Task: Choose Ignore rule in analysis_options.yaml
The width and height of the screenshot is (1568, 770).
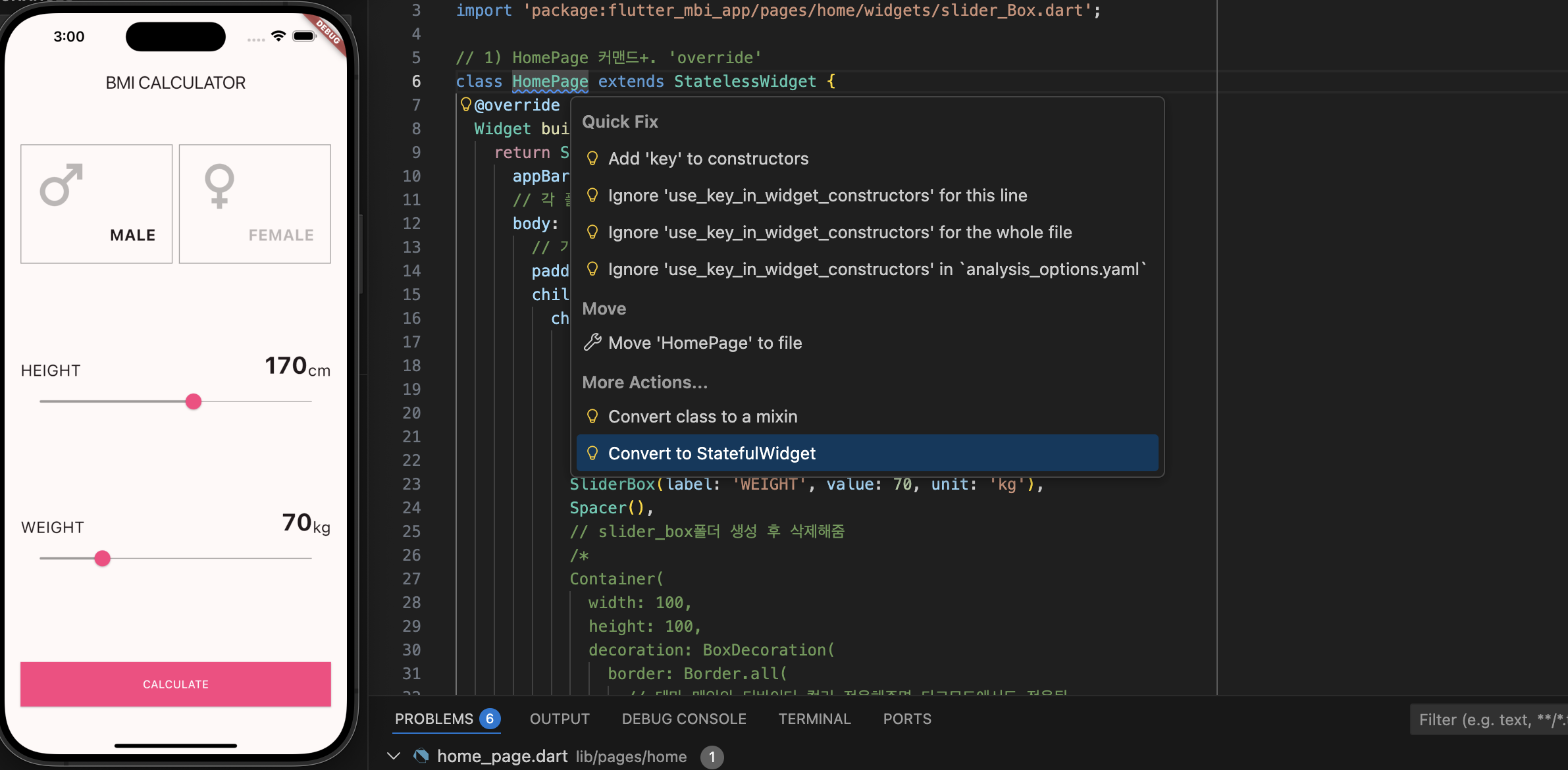Action: 867,269
